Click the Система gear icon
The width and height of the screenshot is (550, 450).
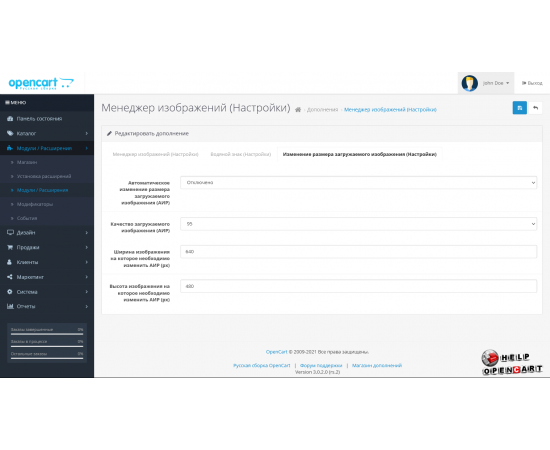tap(10, 292)
